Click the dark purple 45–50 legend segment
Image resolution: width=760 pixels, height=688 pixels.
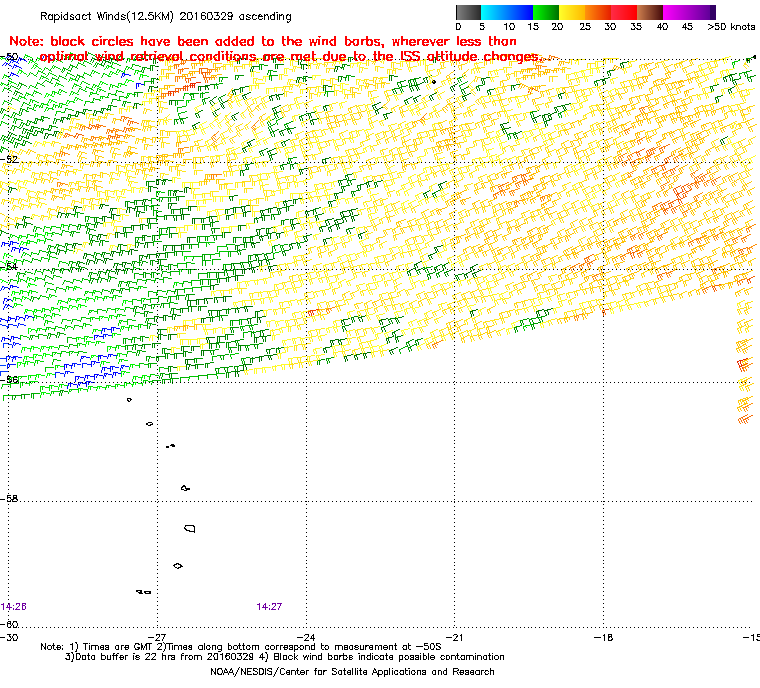(x=702, y=12)
